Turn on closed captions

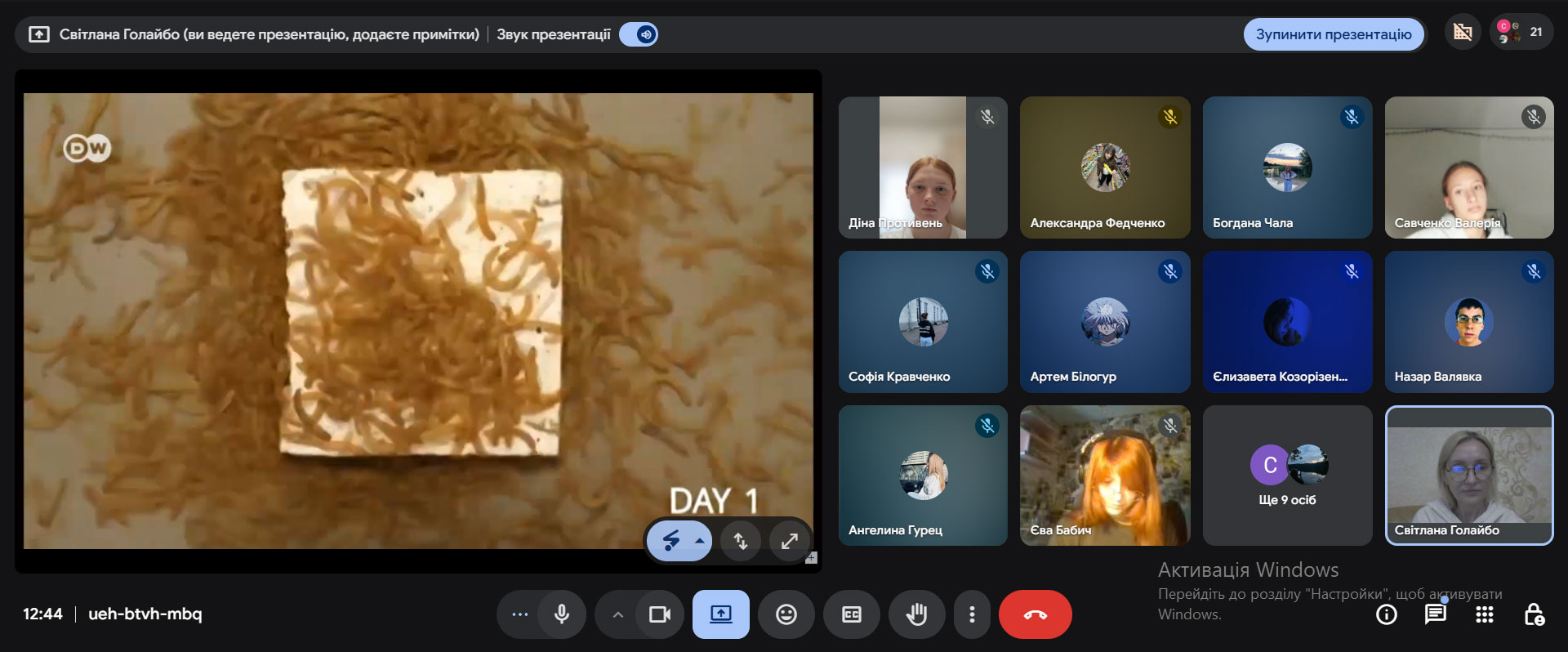point(851,614)
